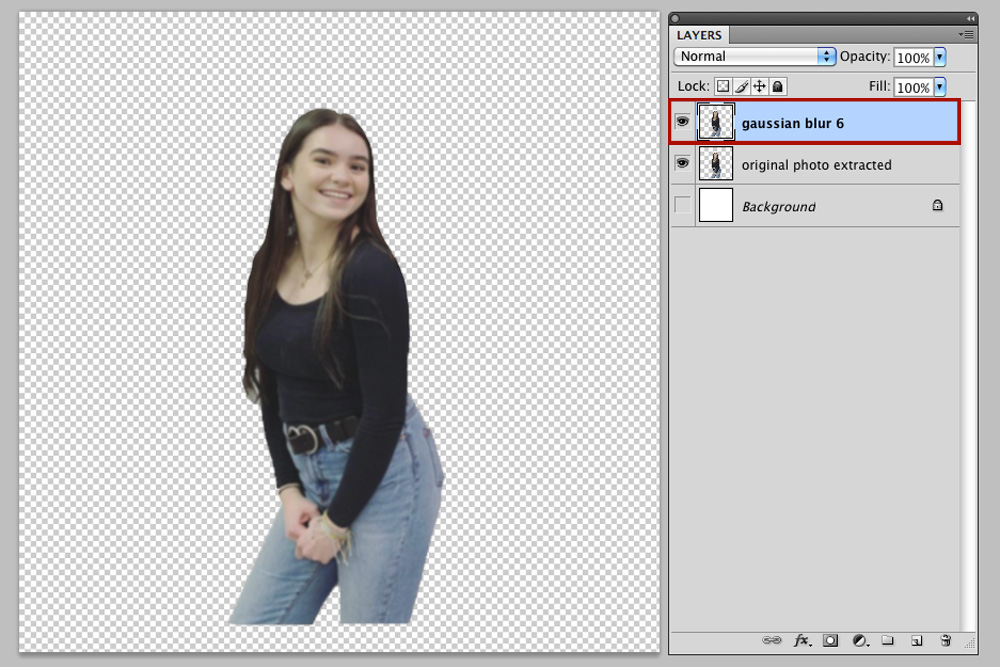Hide the gaussian blur 6 layer
The height and width of the screenshot is (667, 1000).
click(682, 121)
